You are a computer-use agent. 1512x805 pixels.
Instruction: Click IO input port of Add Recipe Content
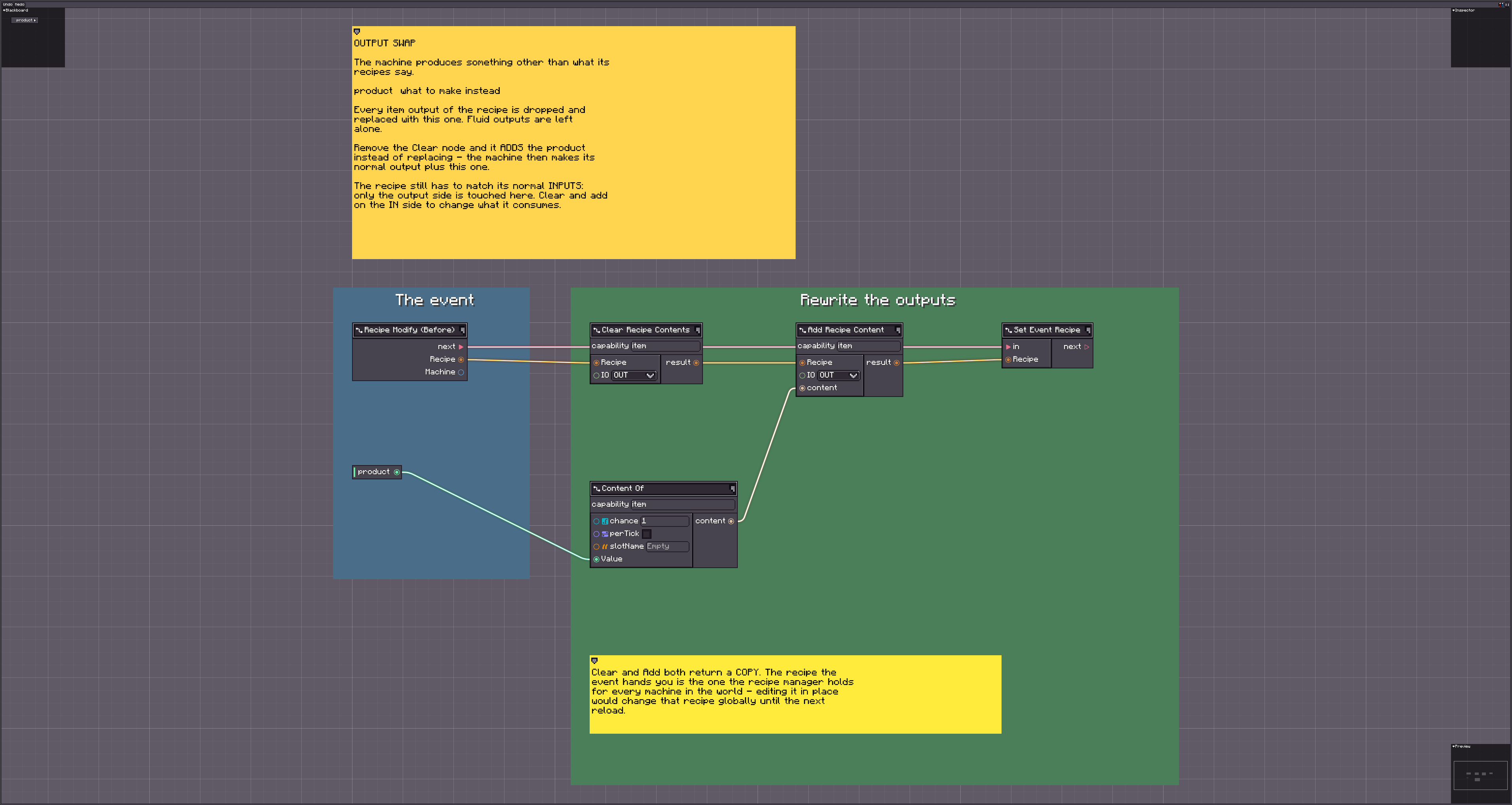[x=802, y=375]
